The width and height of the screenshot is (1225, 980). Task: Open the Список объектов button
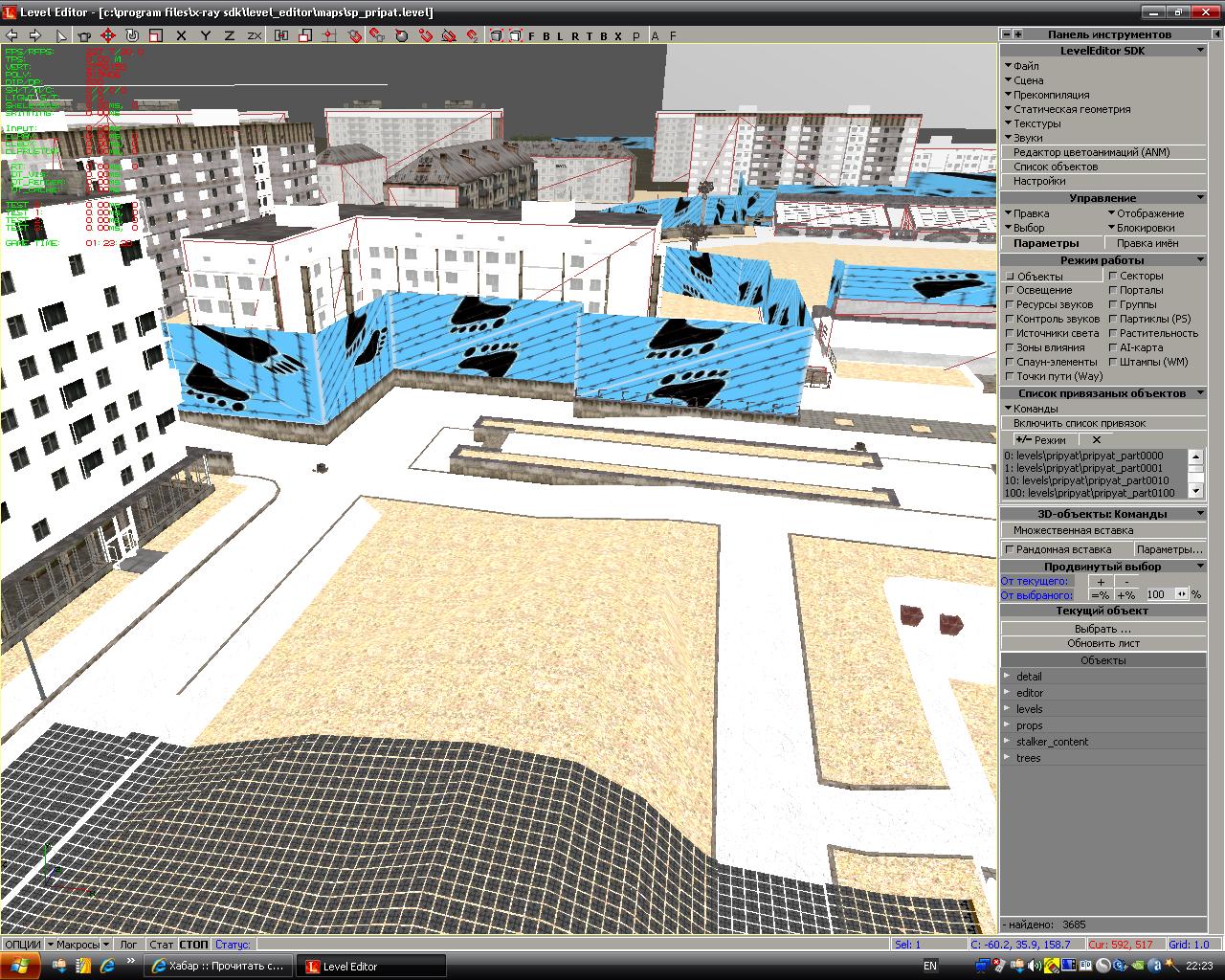point(1103,167)
